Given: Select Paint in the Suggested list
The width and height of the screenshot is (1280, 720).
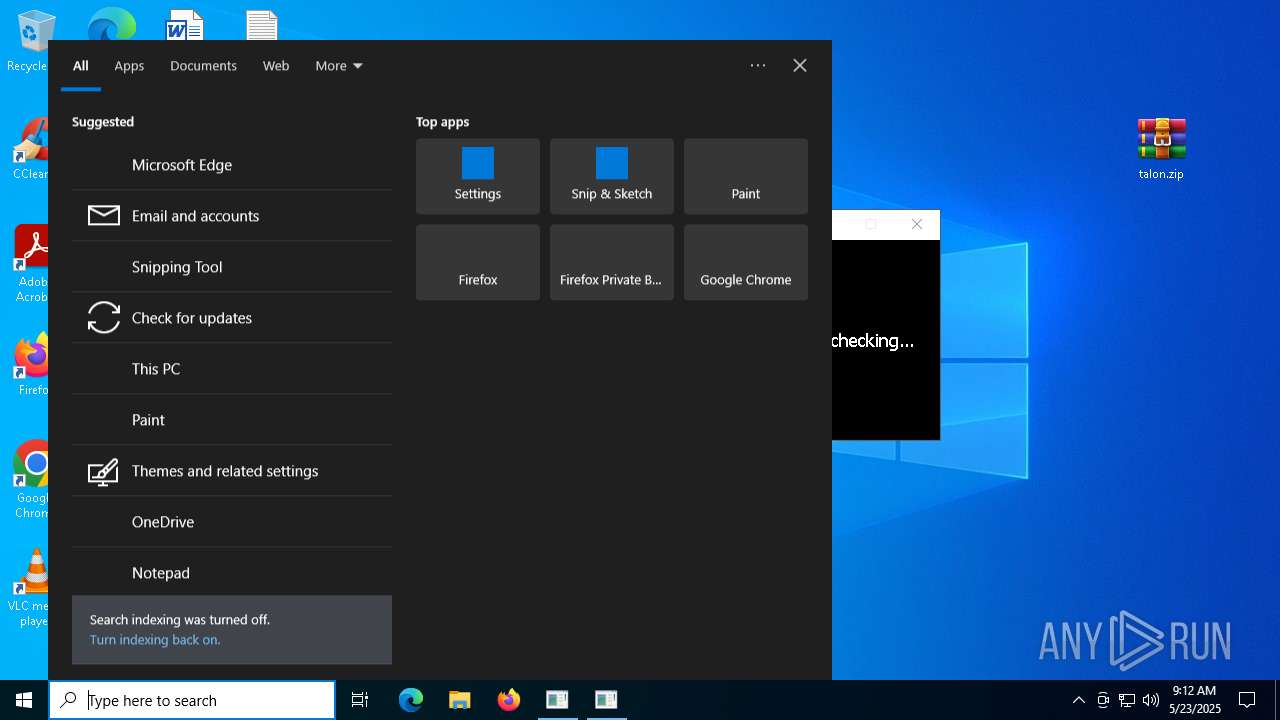Looking at the screenshot, I should [x=232, y=420].
